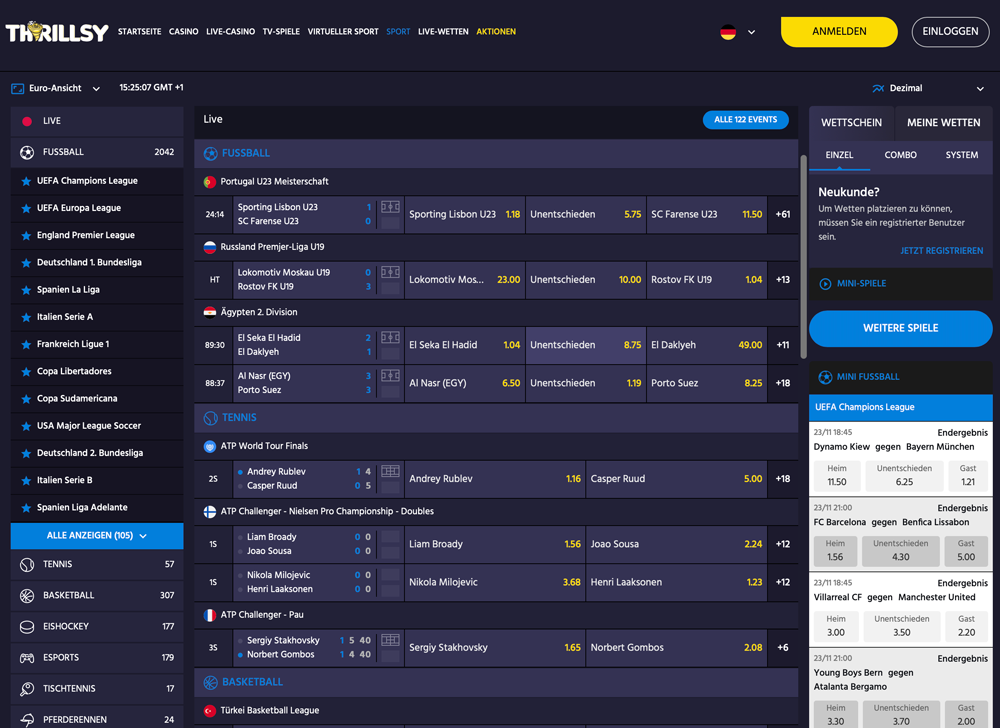This screenshot has height=728, width=1000.
Task: Click the Basketball icon in sidebar
Action: pyautogui.click(x=27, y=595)
